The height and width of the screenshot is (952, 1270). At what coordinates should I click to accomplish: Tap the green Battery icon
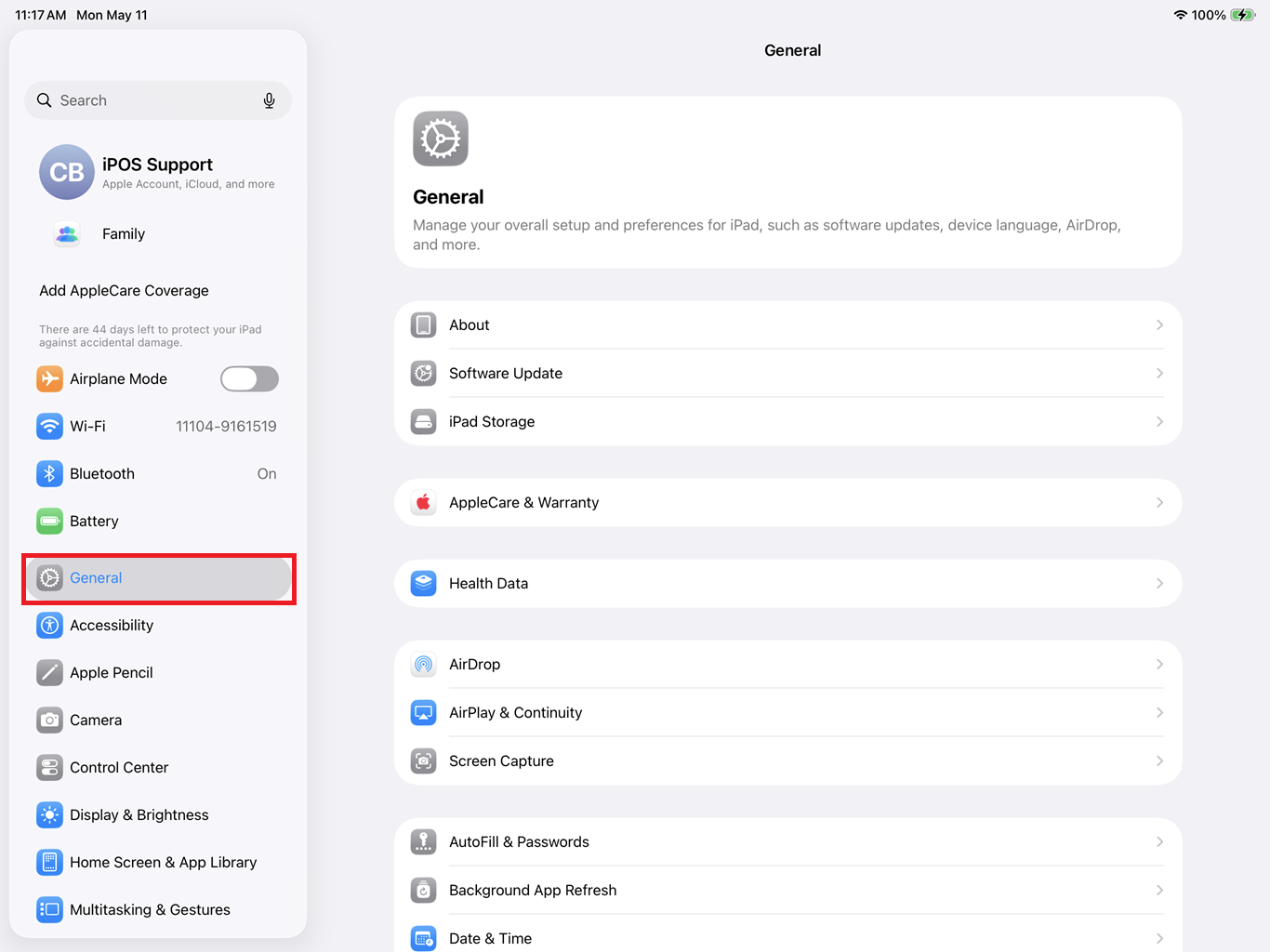click(49, 521)
